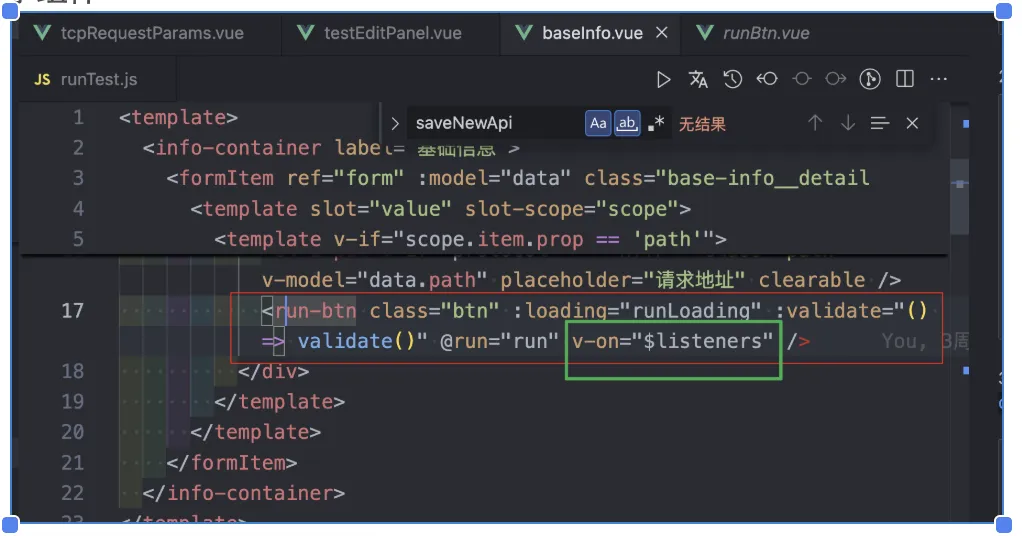Toggle Match Whole Word in find widget
The height and width of the screenshot is (536, 1022).
627,124
